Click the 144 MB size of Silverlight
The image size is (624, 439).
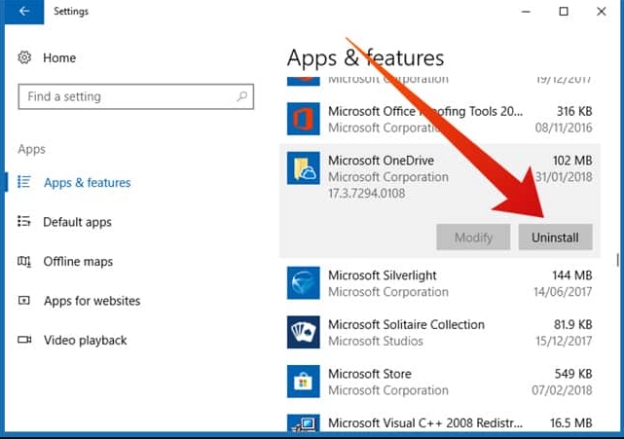point(572,275)
